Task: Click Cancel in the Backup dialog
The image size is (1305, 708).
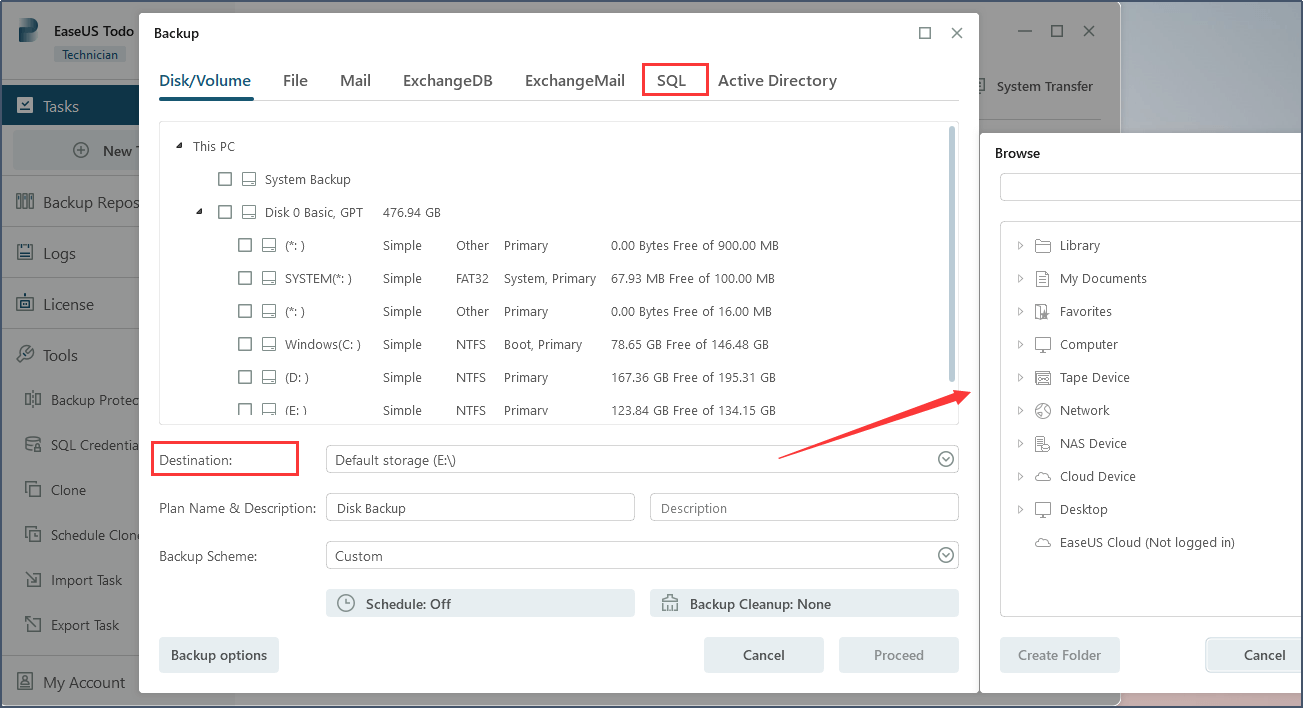Action: [763, 655]
